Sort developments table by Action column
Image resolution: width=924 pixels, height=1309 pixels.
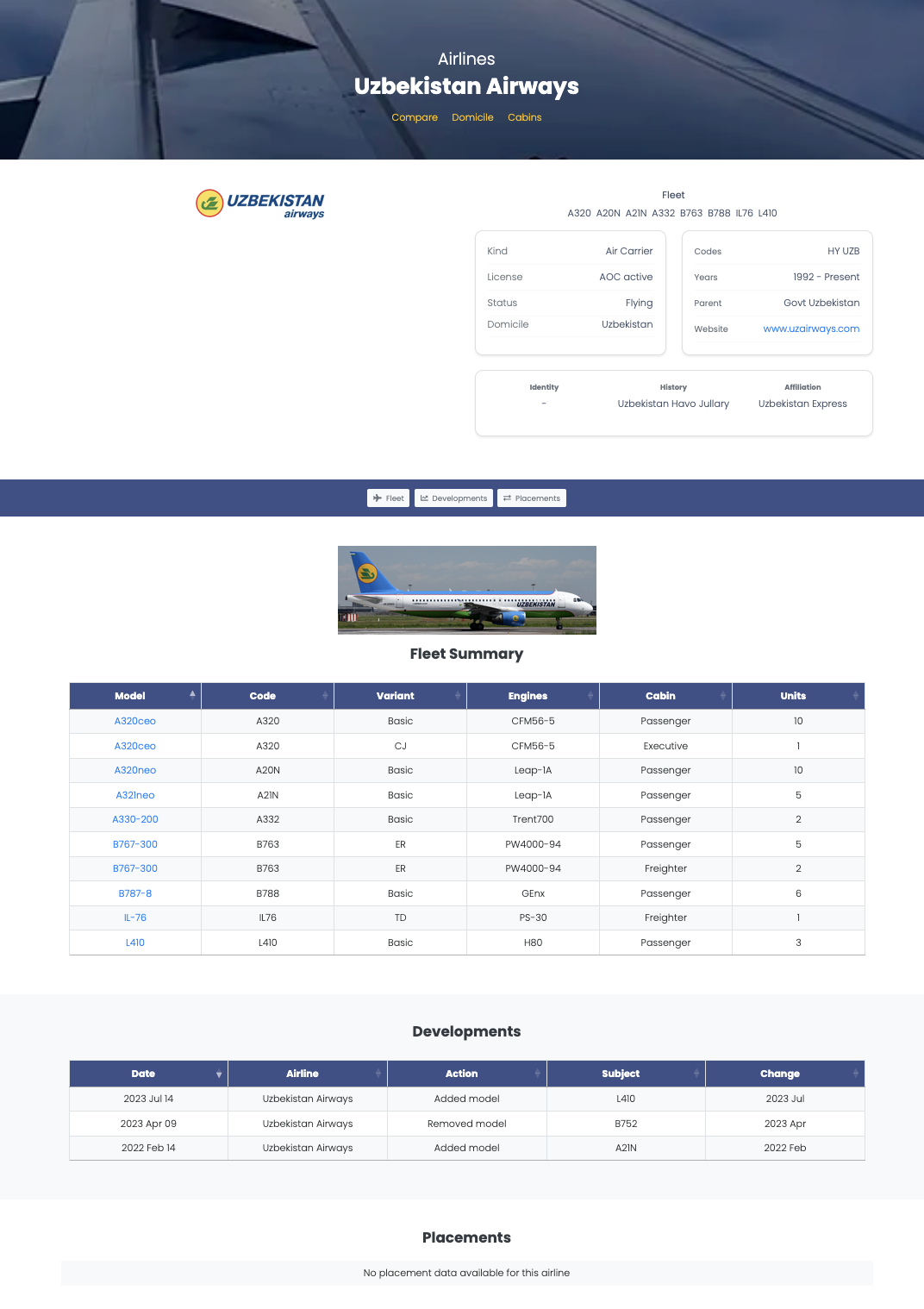click(x=467, y=1074)
